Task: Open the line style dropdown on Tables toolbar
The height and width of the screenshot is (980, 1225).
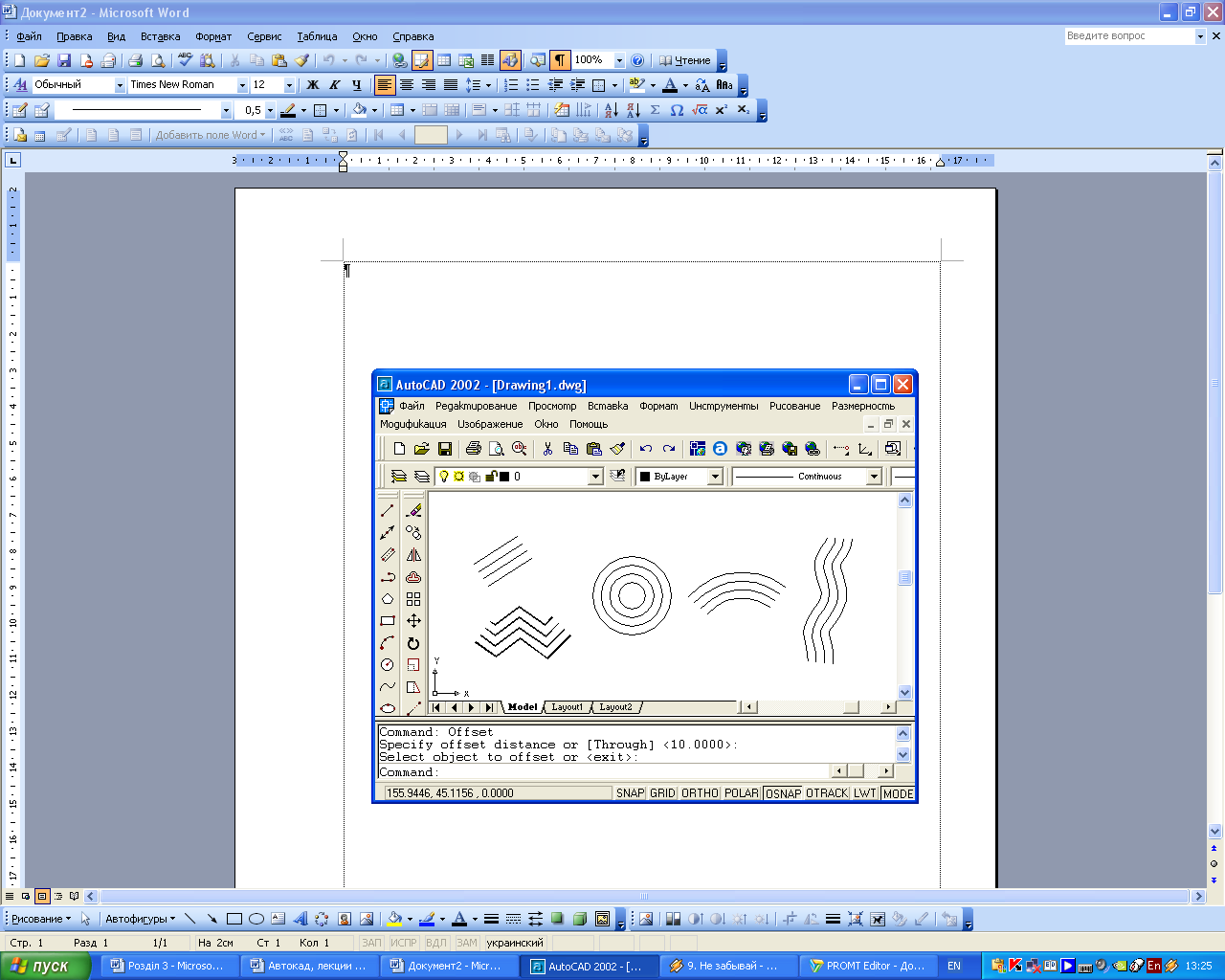Action: click(x=226, y=110)
